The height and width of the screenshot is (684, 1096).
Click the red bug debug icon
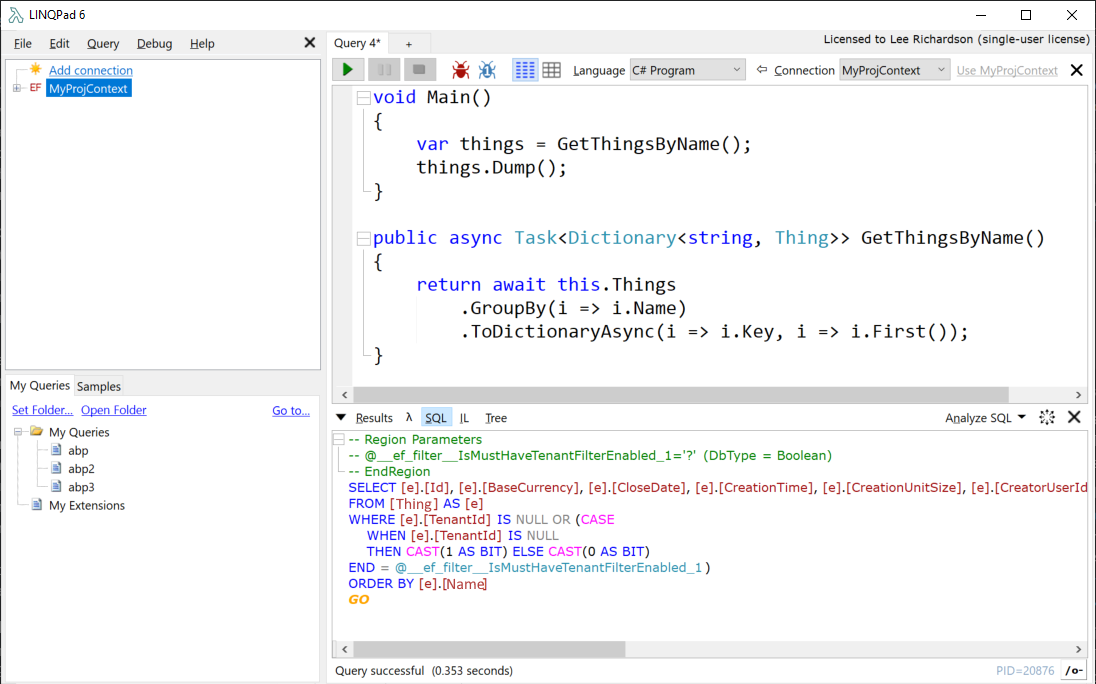[x=461, y=70]
